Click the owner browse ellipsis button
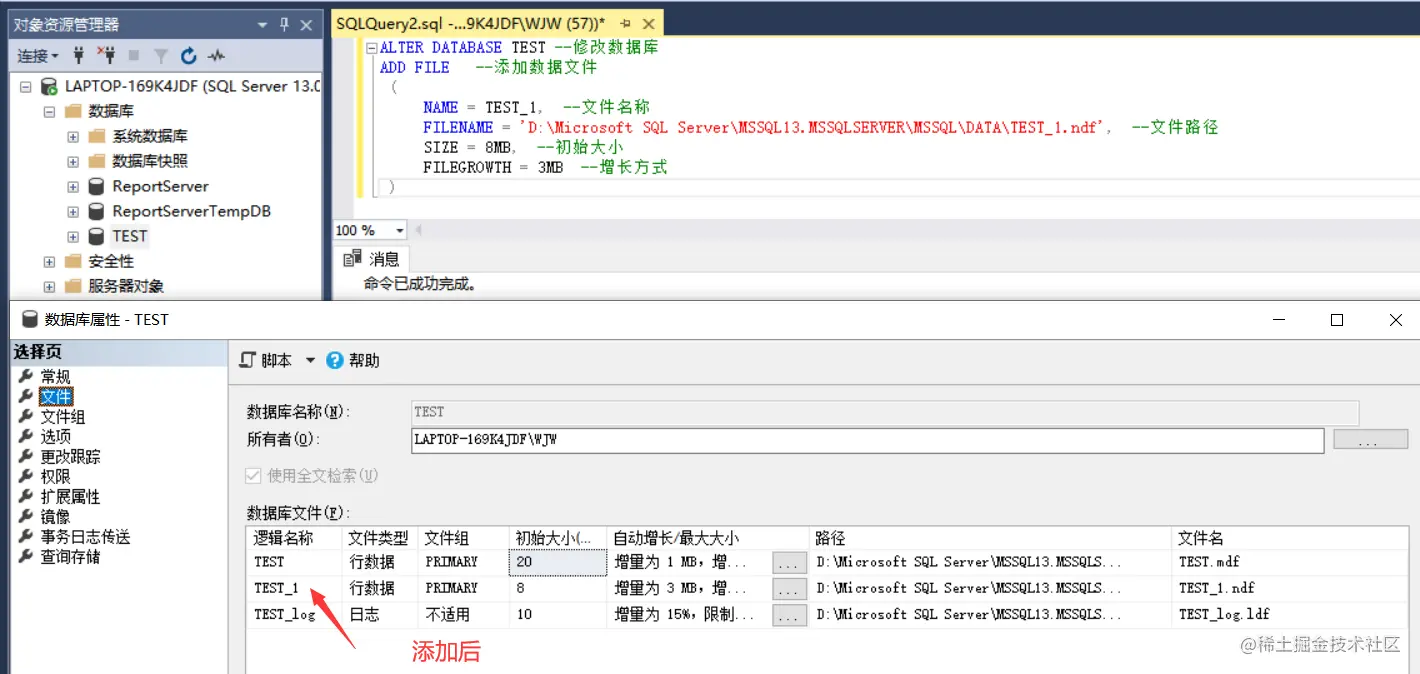Screen dimensions: 1420x674 (x=1370, y=439)
